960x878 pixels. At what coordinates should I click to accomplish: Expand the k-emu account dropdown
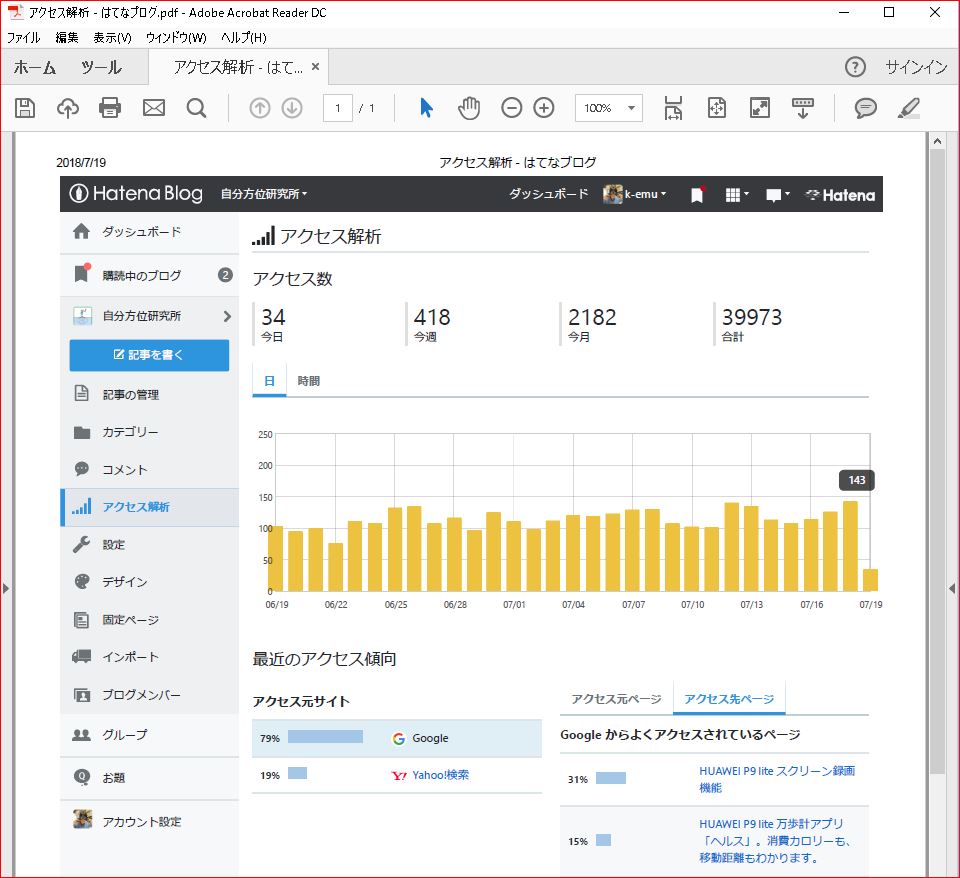[x=641, y=194]
